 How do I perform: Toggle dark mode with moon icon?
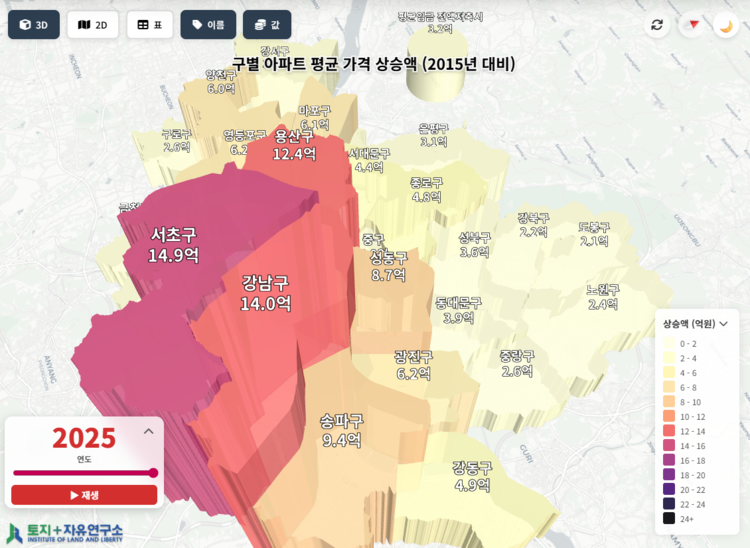[x=726, y=25]
